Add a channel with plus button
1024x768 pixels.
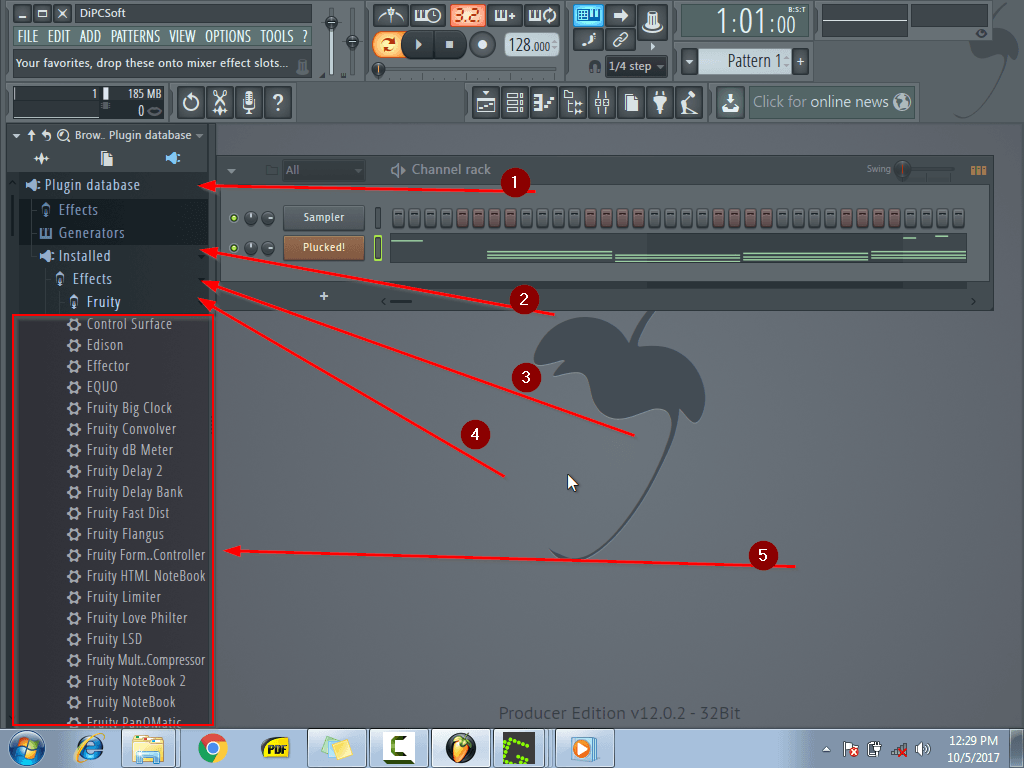pyautogui.click(x=324, y=296)
